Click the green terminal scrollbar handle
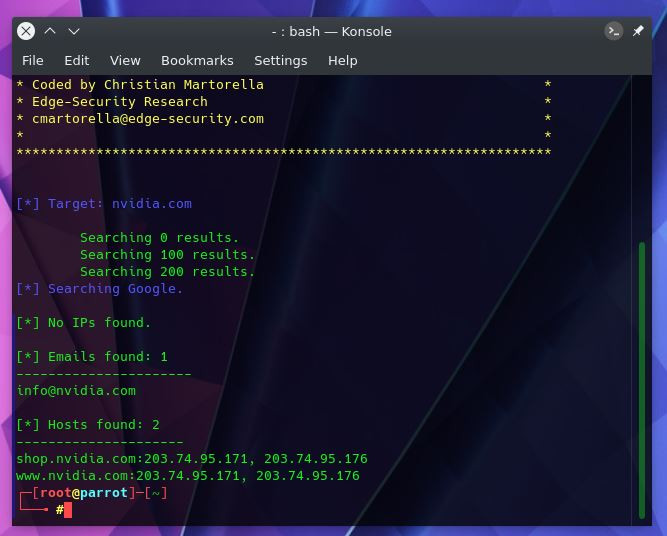Image resolution: width=667 pixels, height=536 pixels. (642, 380)
